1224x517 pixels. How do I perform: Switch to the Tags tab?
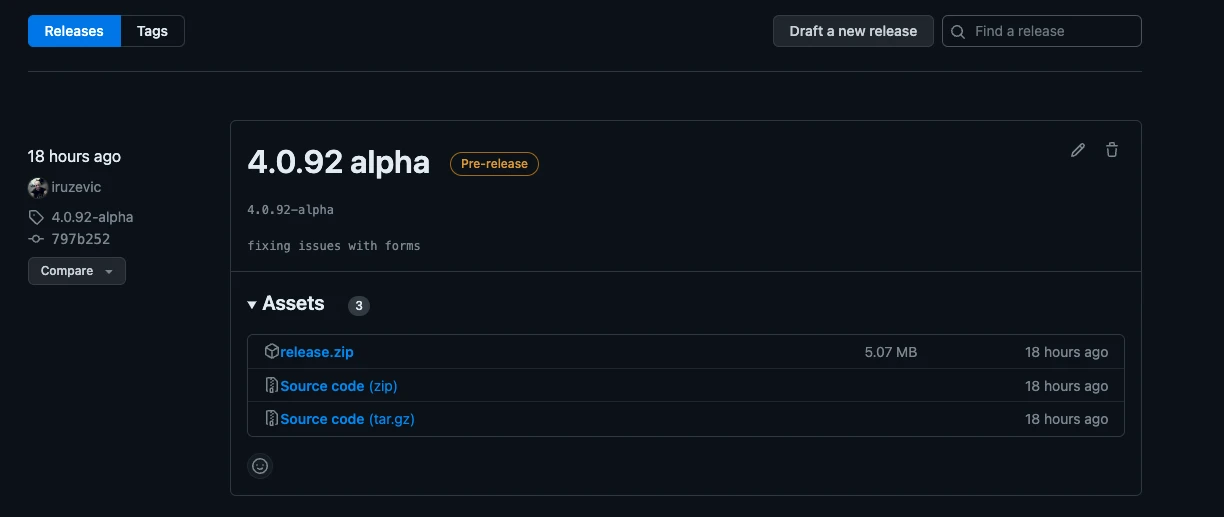click(x=152, y=31)
